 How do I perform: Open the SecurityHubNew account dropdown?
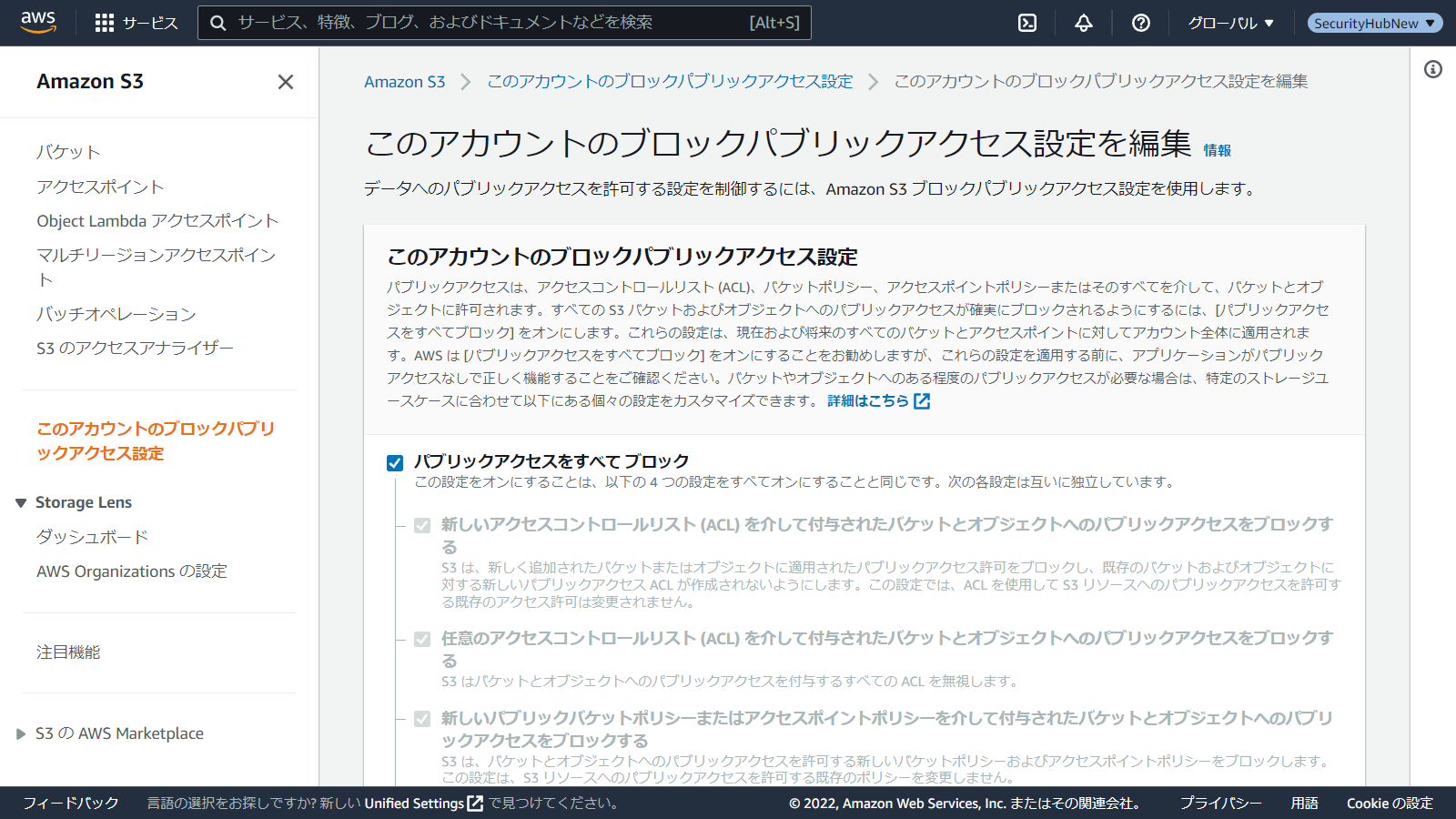tap(1374, 23)
